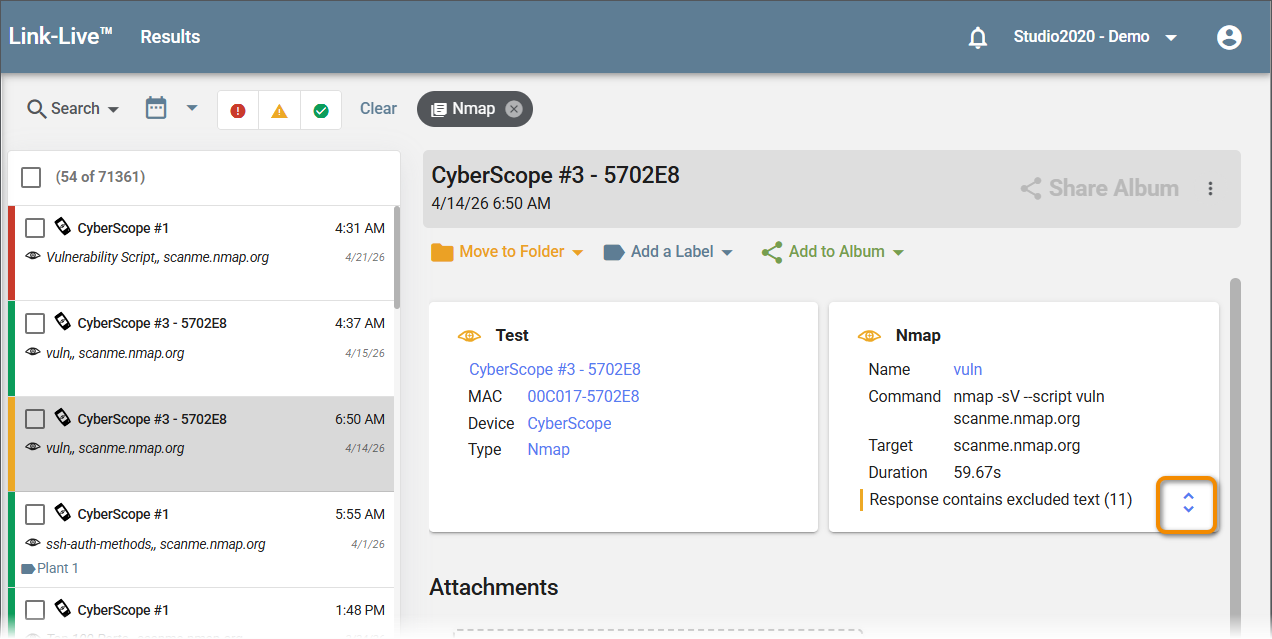Open the calendar date filter
Viewport: 1272px width, 639px height.
(156, 108)
